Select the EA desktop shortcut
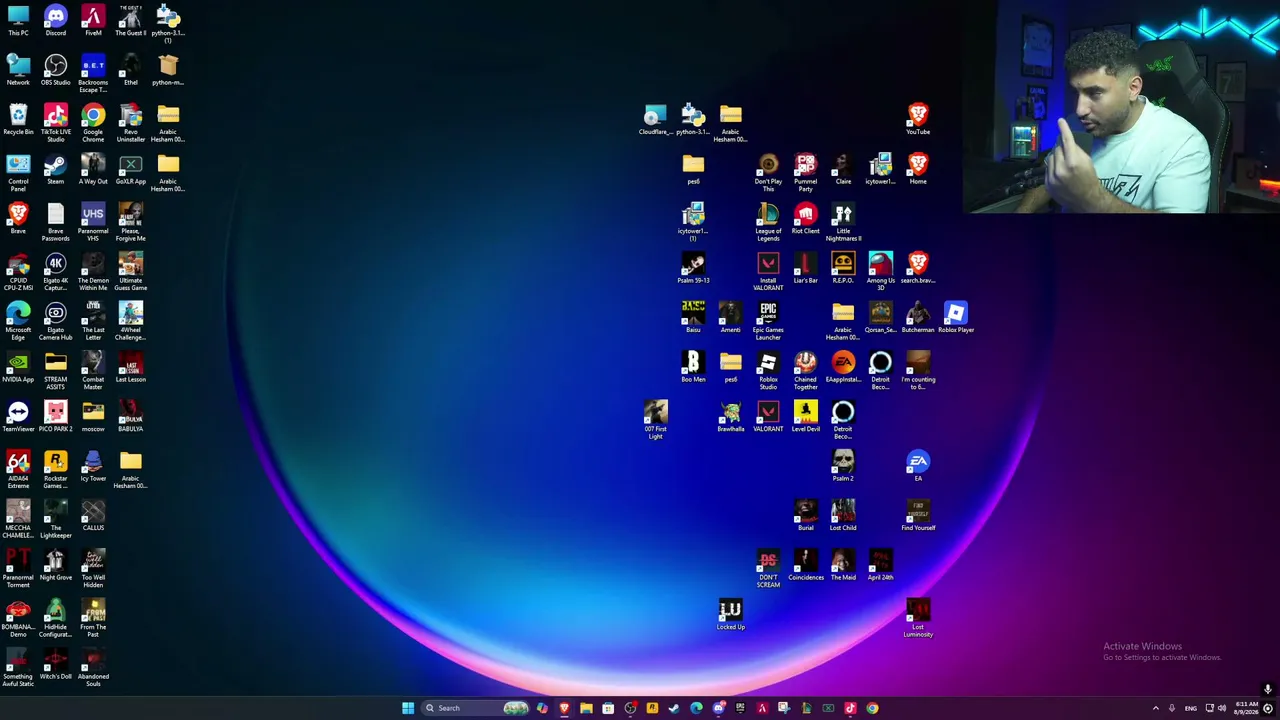 pyautogui.click(x=918, y=466)
